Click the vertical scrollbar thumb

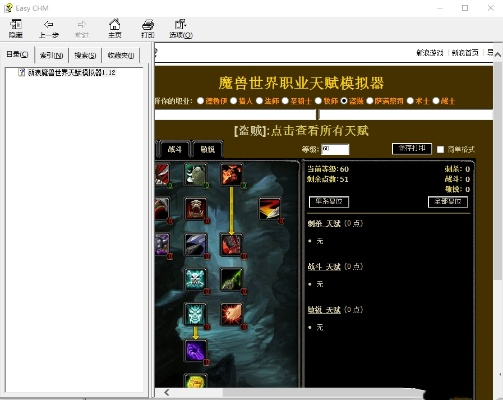click(498, 170)
